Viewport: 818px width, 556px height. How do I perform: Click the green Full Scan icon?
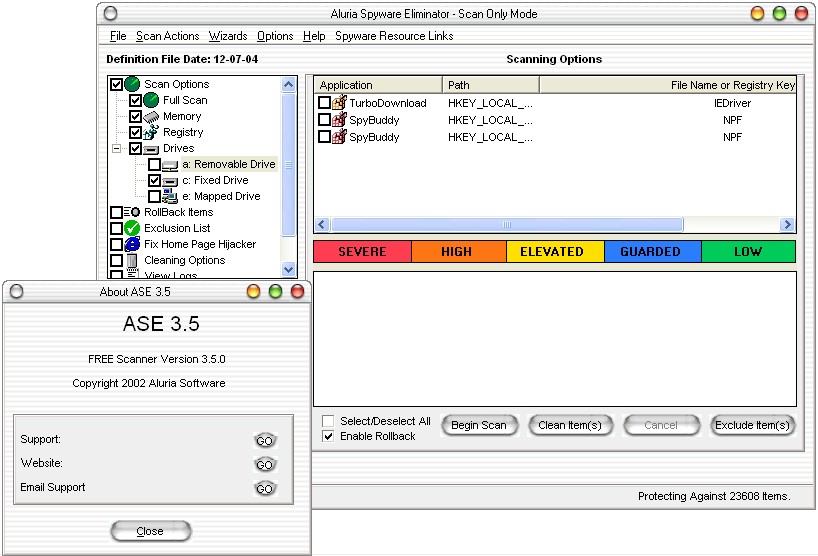151,100
